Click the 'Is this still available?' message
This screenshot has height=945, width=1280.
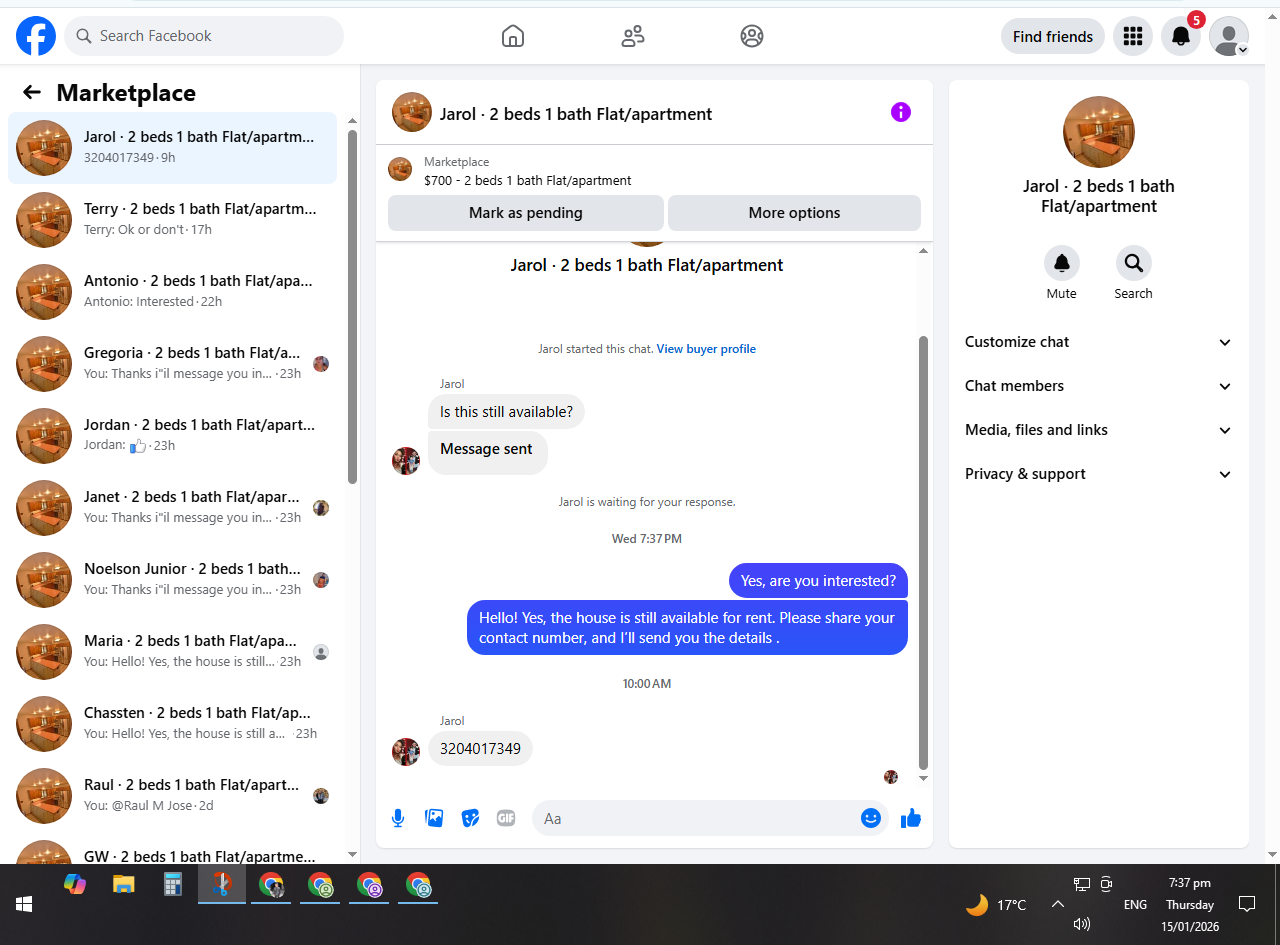click(x=506, y=412)
